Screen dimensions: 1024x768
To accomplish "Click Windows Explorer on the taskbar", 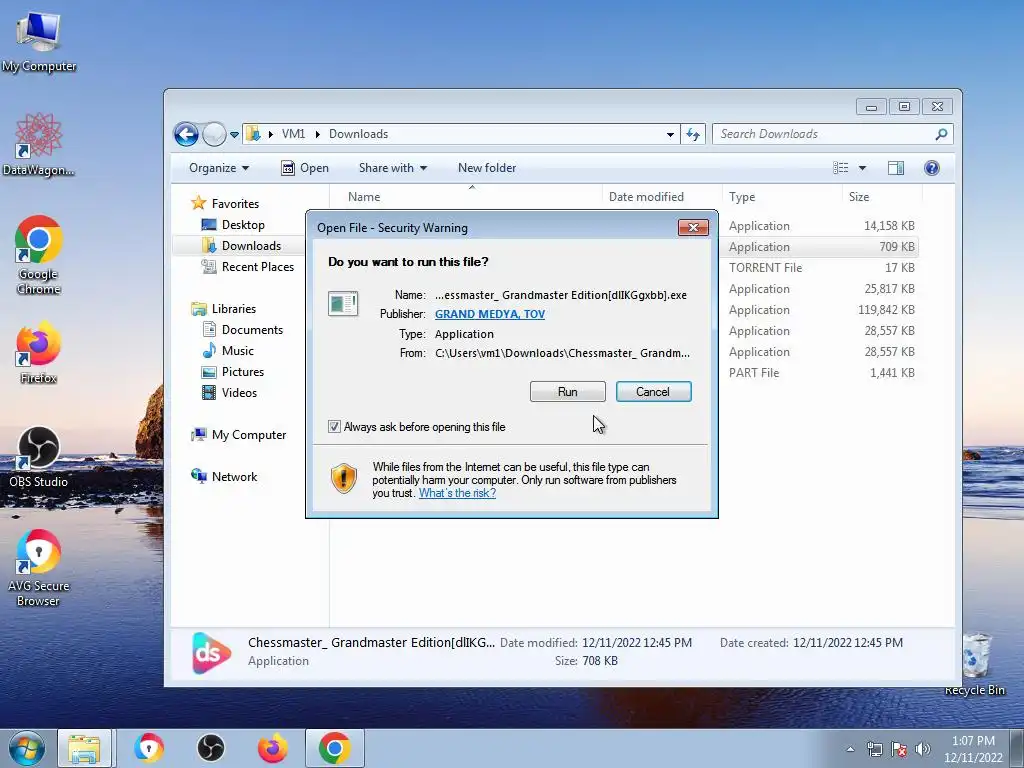I will pos(84,748).
